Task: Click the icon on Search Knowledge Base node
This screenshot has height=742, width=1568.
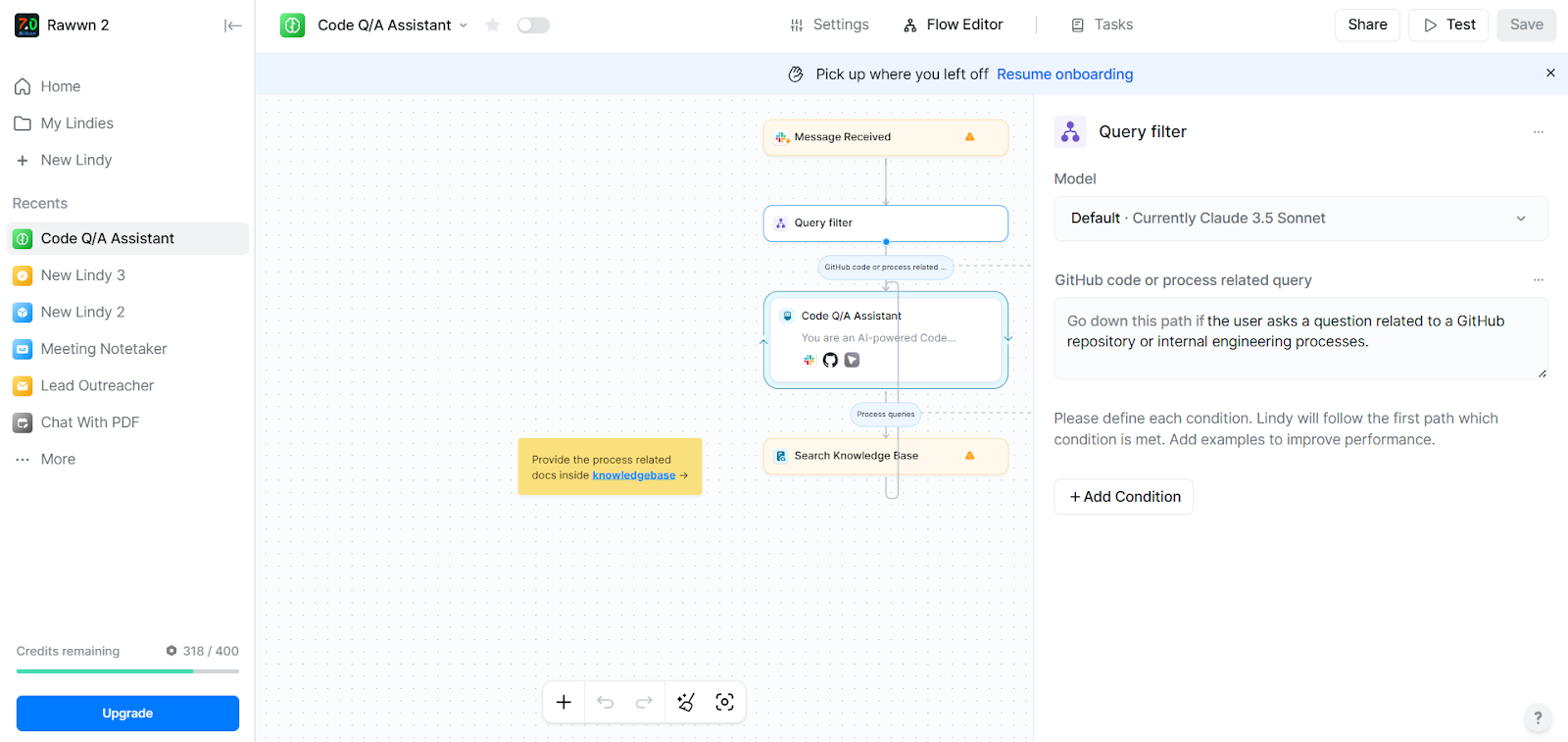Action: point(781,456)
